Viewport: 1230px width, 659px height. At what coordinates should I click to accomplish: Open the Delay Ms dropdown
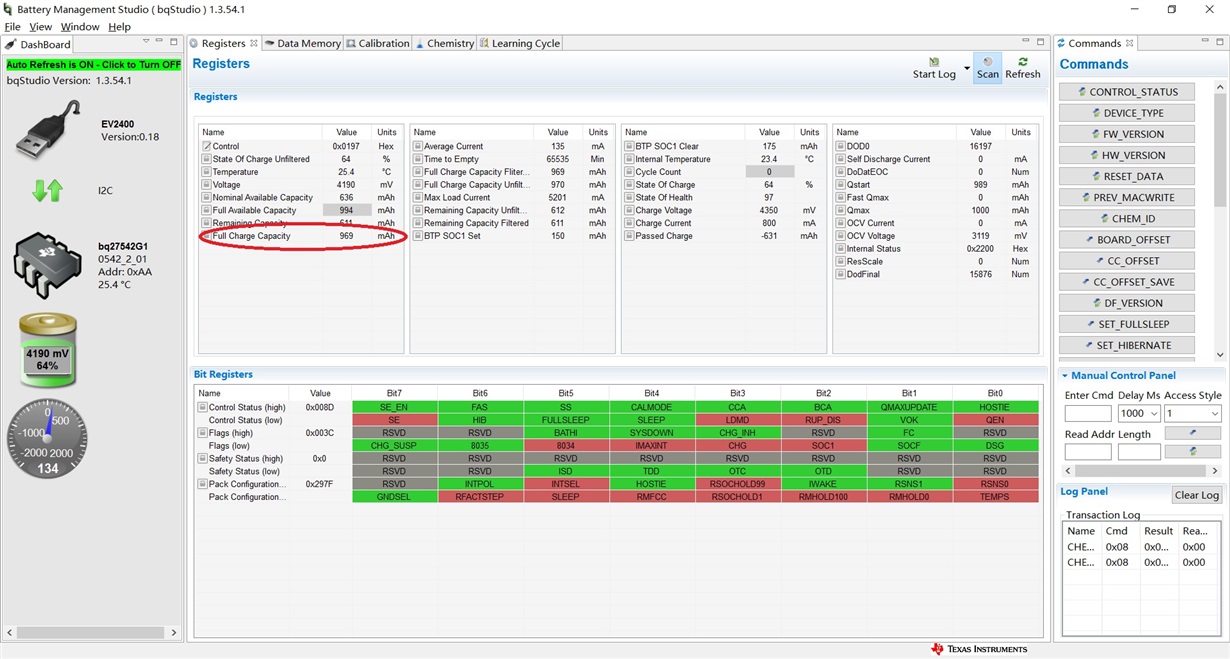pos(1152,414)
